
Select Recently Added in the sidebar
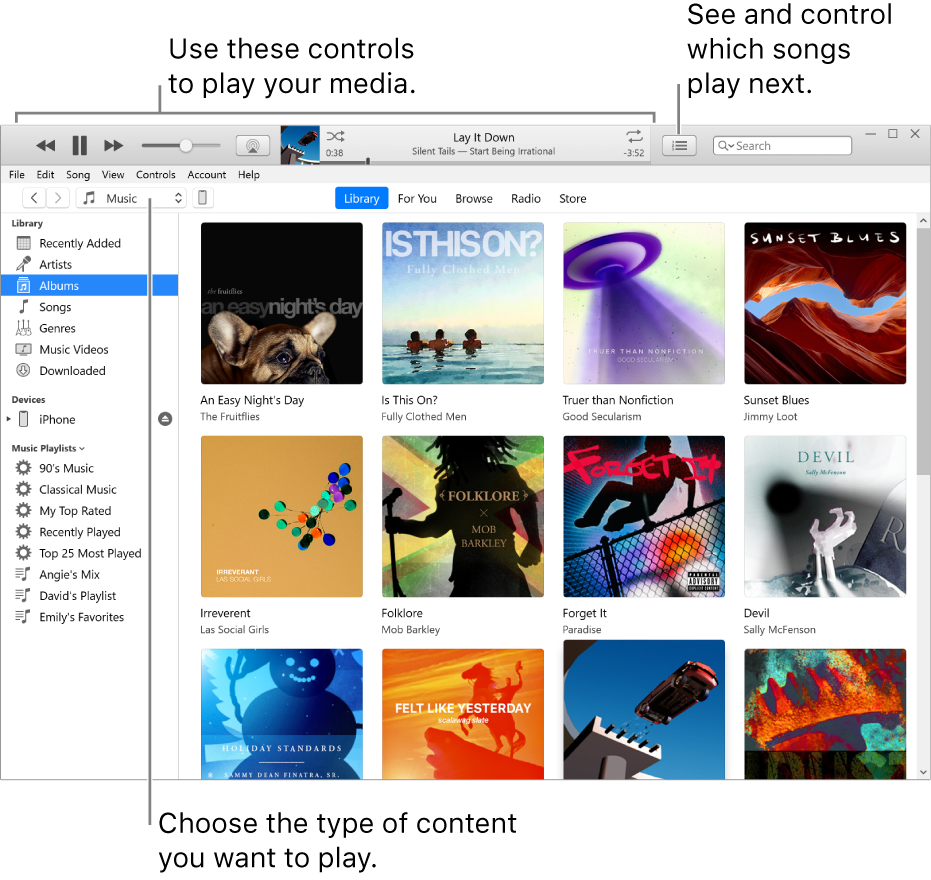coord(79,243)
